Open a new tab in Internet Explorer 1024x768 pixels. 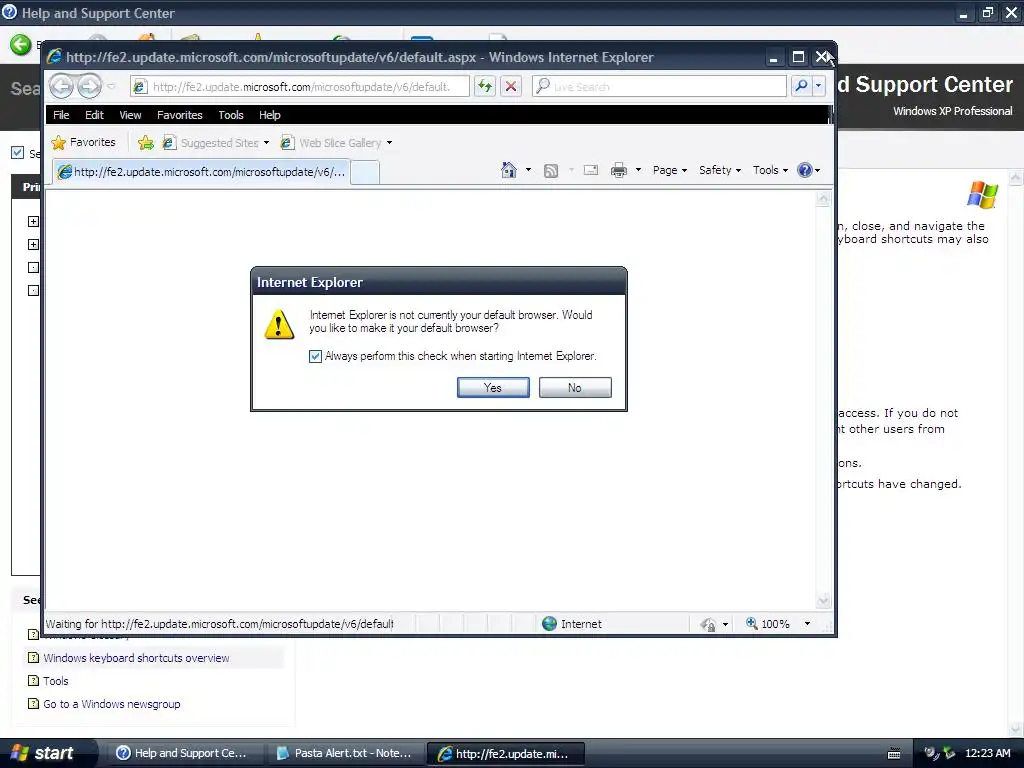[x=364, y=172]
